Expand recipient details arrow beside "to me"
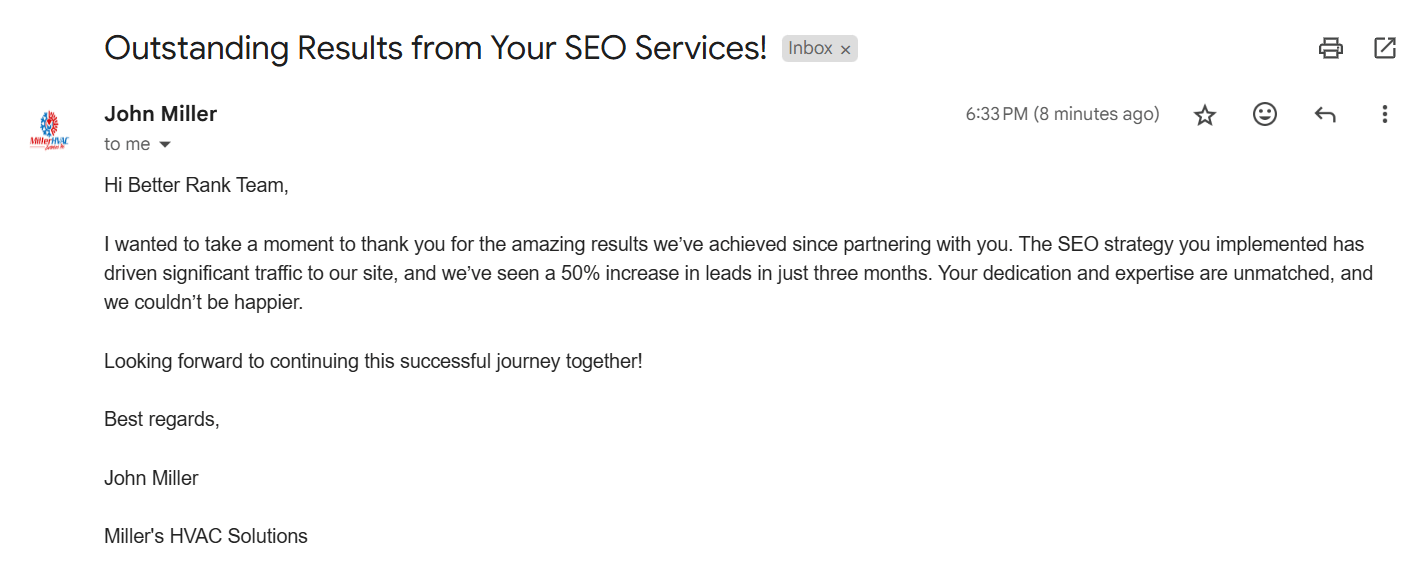1419x577 pixels. point(165,145)
